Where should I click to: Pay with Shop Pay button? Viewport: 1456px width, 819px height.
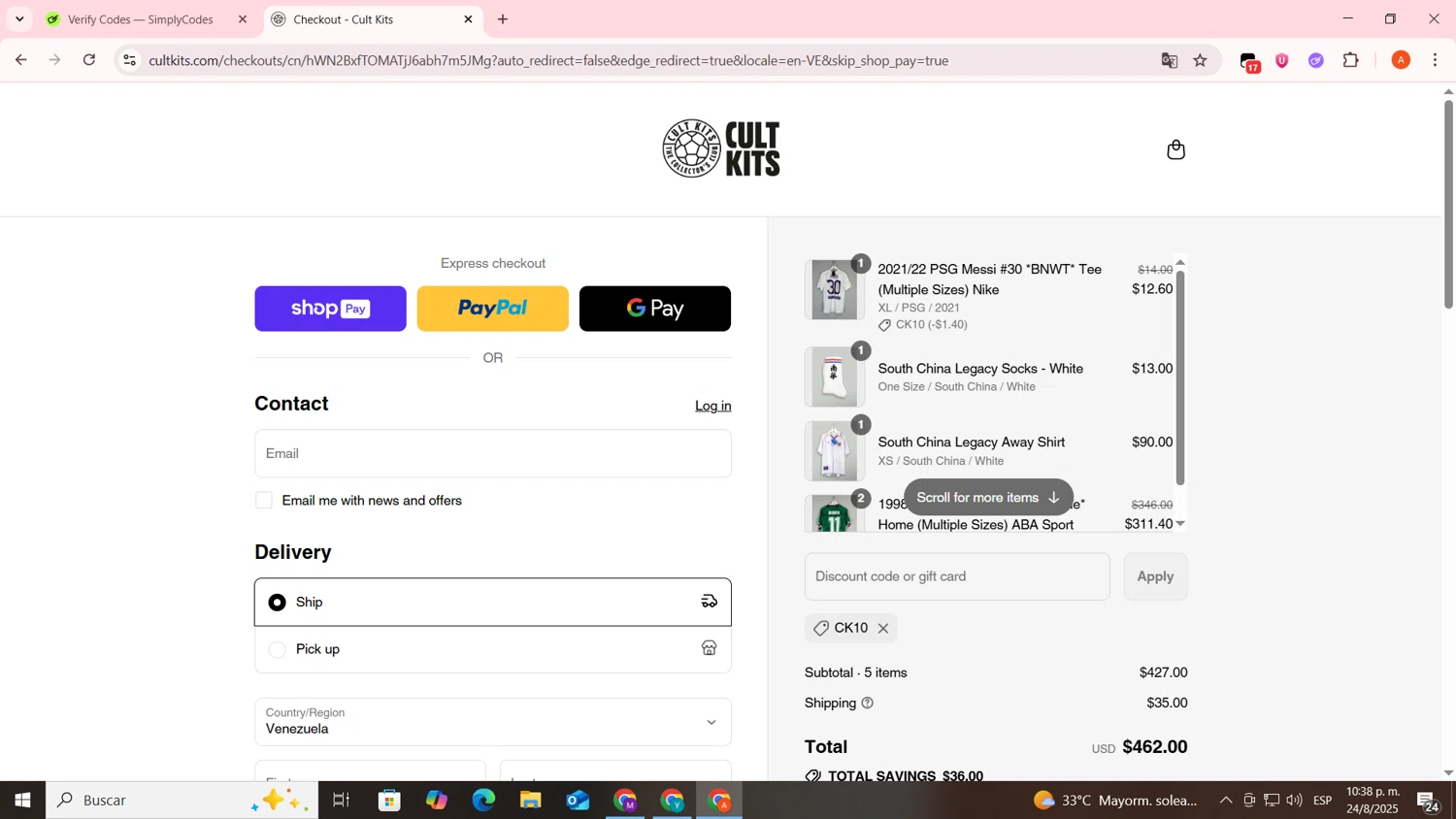tap(330, 309)
